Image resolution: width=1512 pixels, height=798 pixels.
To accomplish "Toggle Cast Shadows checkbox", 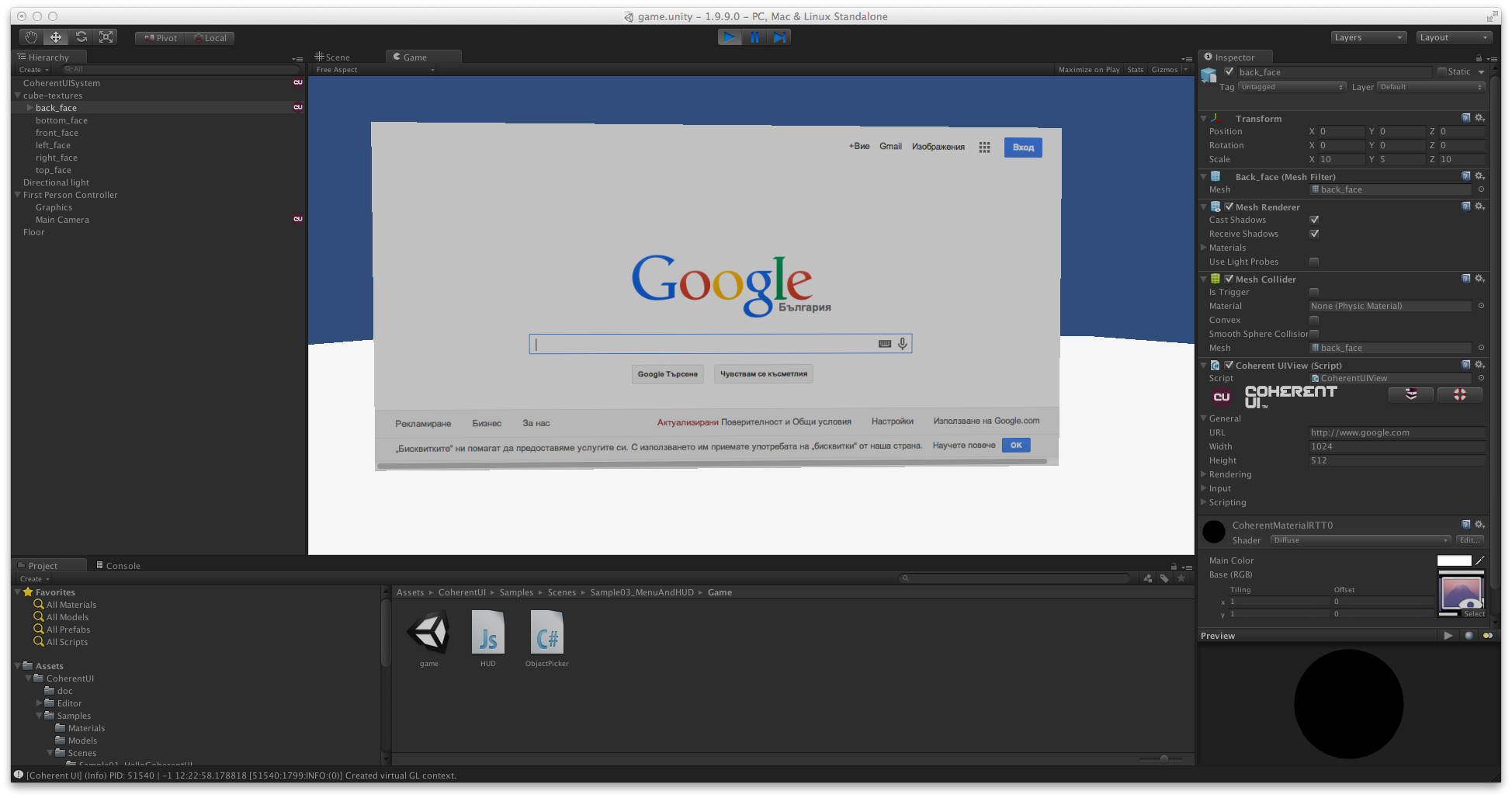I will [1314, 220].
